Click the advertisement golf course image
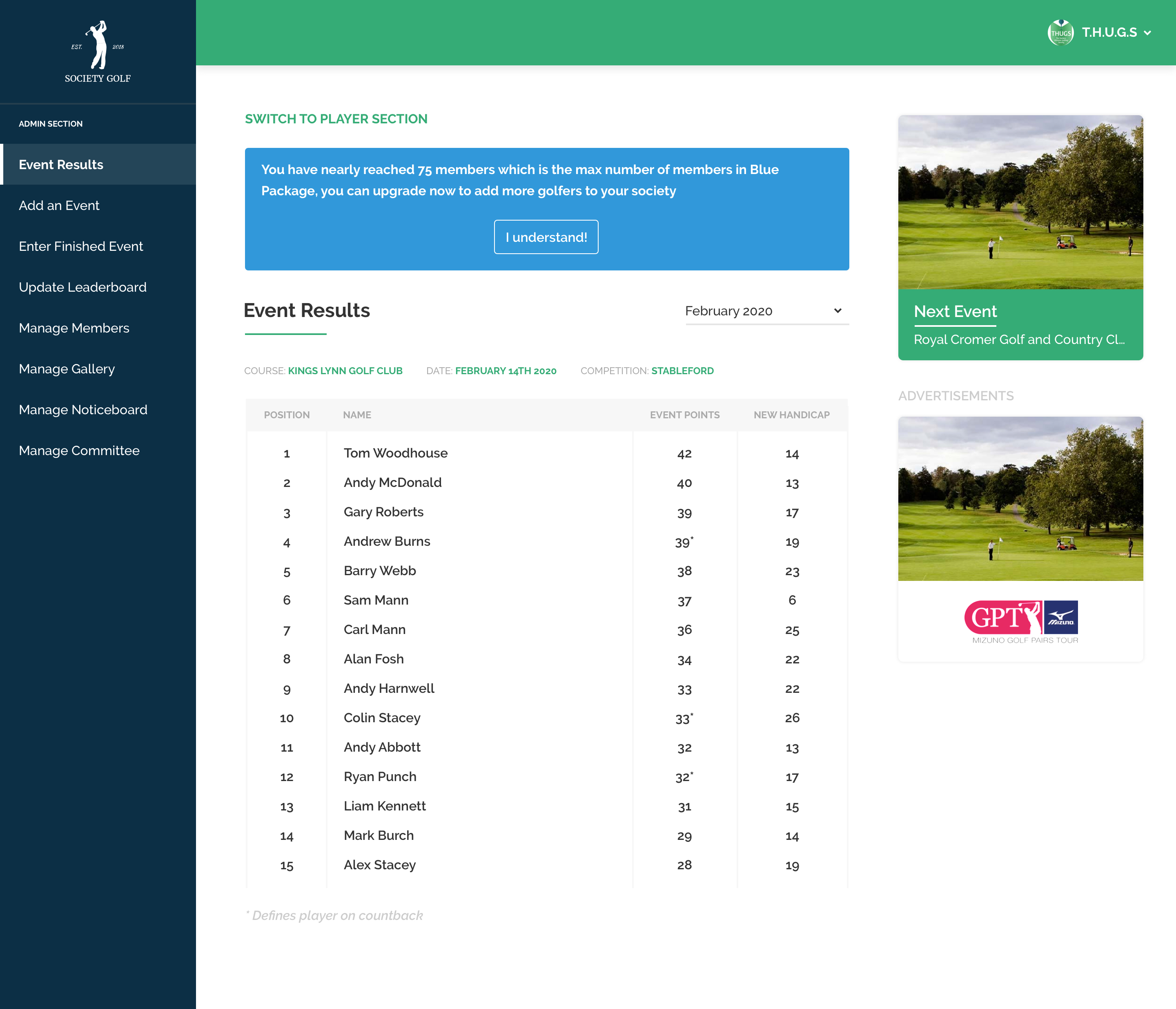The image size is (1176, 1009). [1020, 498]
